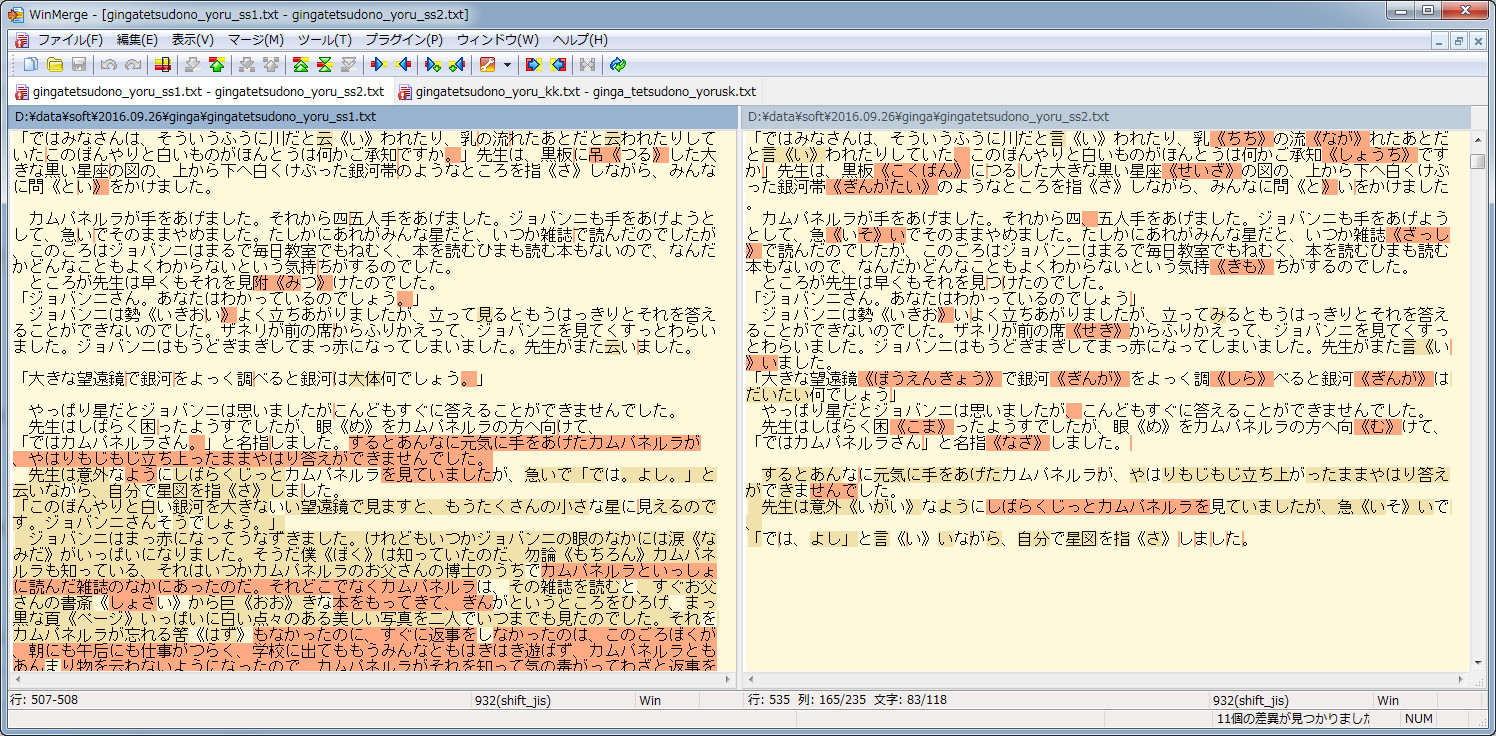Jump to the previous difference
This screenshot has width=1496, height=736.
(x=218, y=64)
